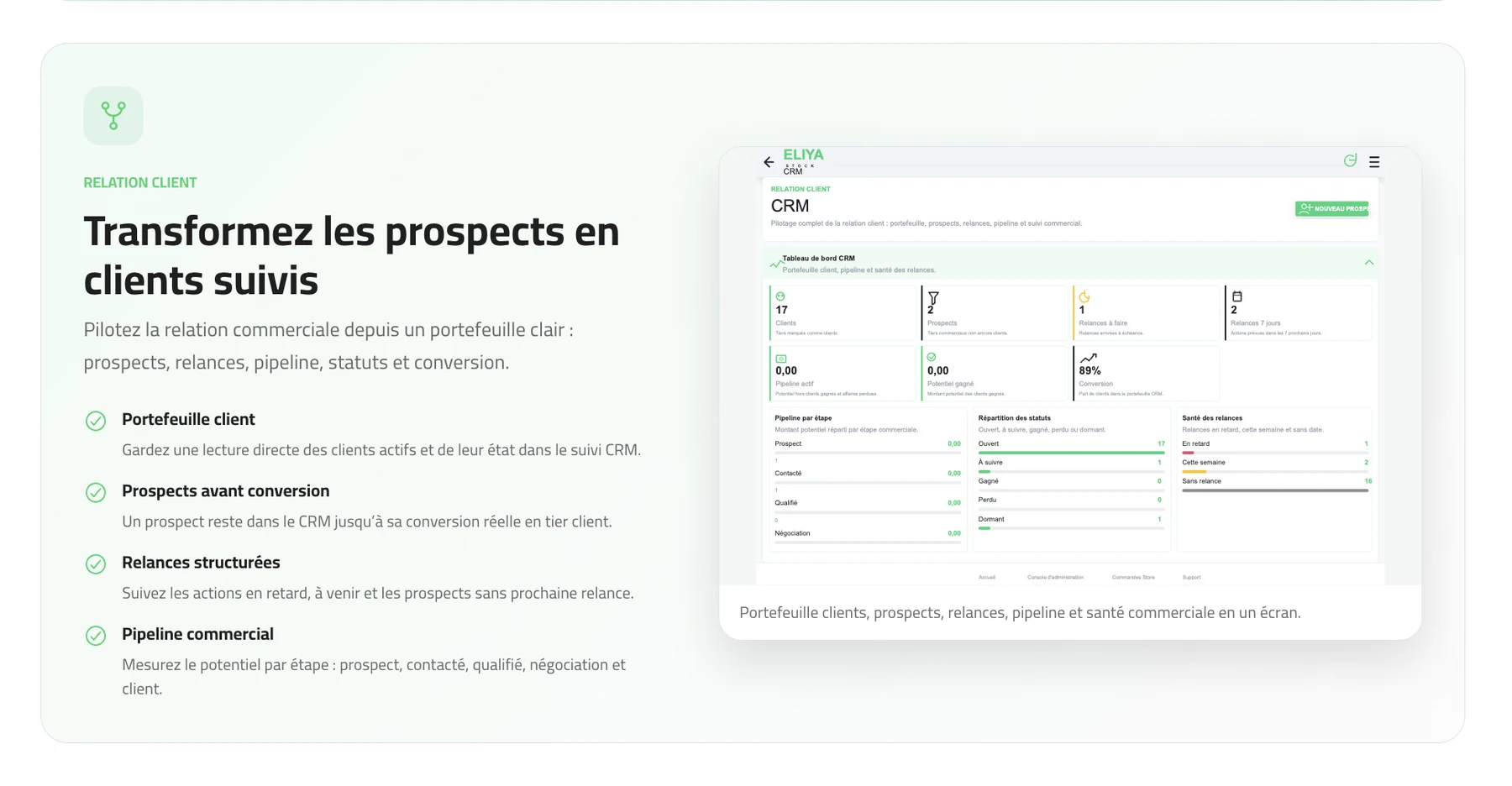Click the check icon beside Relances structurées
The width and height of the screenshot is (1512, 786).
[x=96, y=563]
